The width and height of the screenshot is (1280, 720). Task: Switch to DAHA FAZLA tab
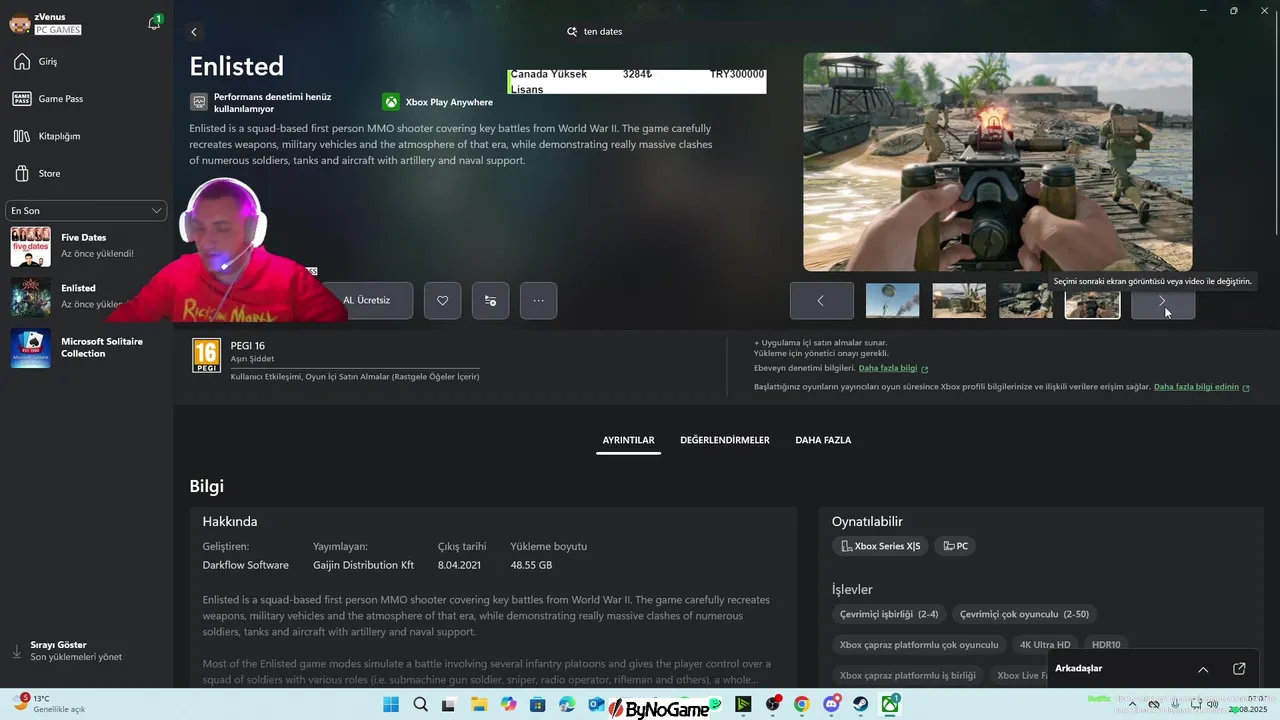tap(823, 440)
